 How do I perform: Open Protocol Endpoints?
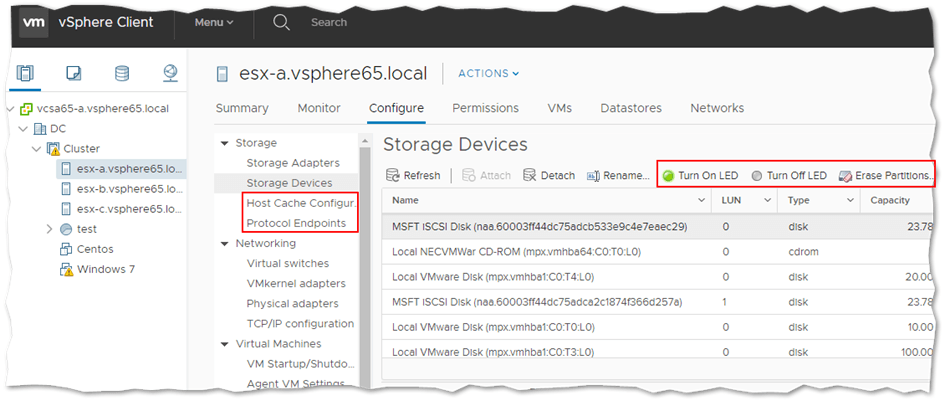tap(296, 223)
